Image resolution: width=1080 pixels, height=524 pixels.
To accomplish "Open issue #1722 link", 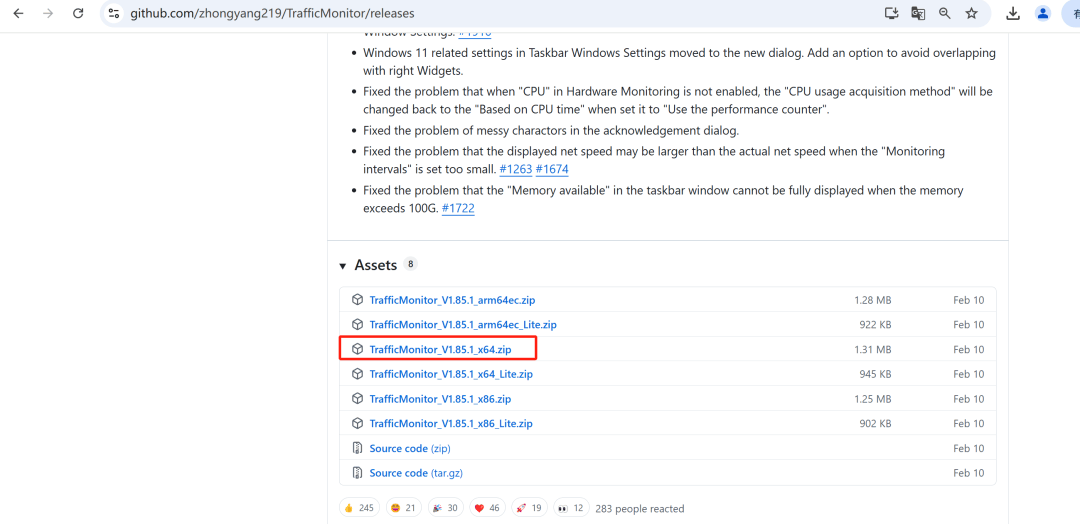I will [x=457, y=209].
